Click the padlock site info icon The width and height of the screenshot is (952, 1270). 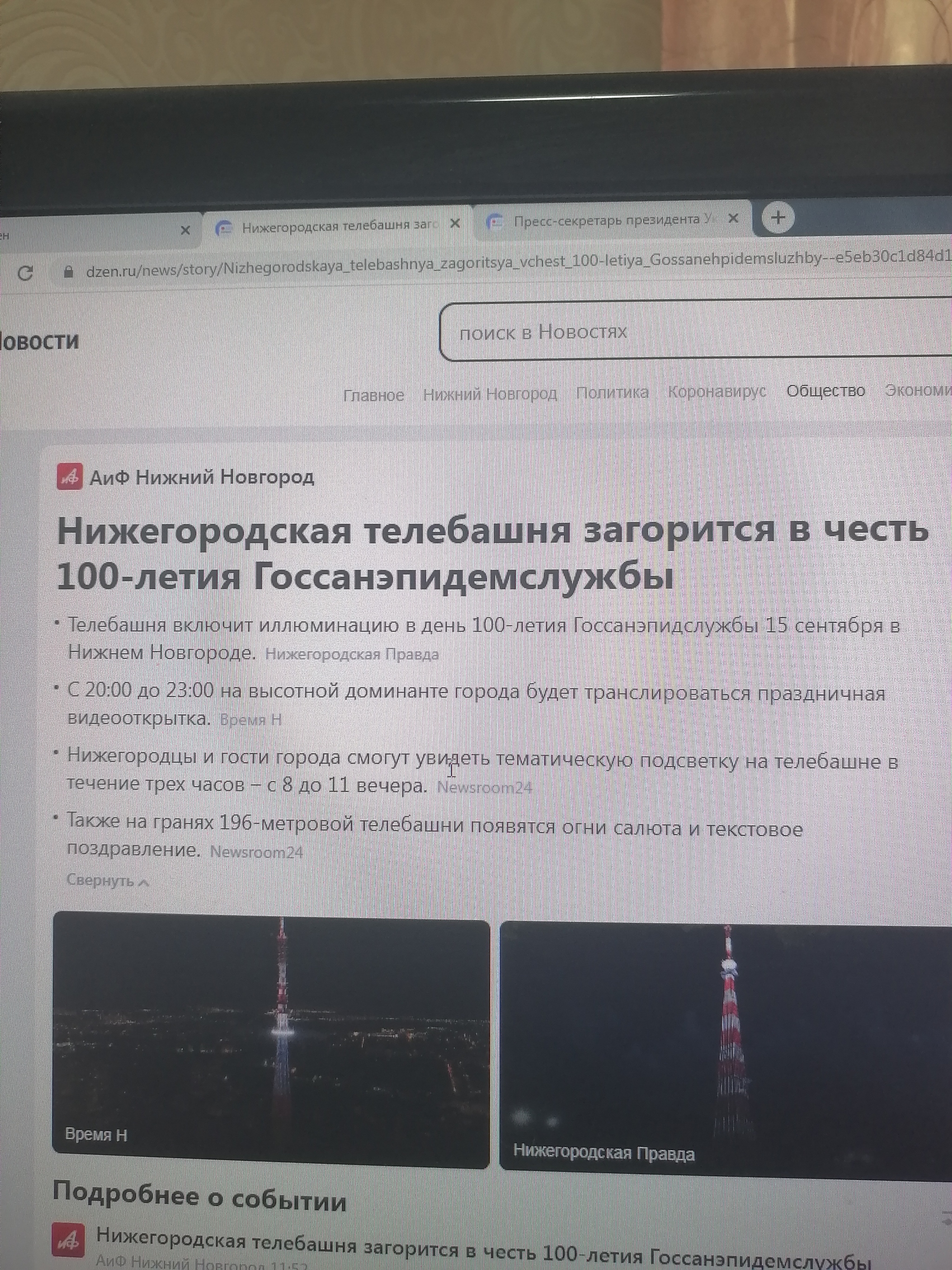[x=68, y=272]
